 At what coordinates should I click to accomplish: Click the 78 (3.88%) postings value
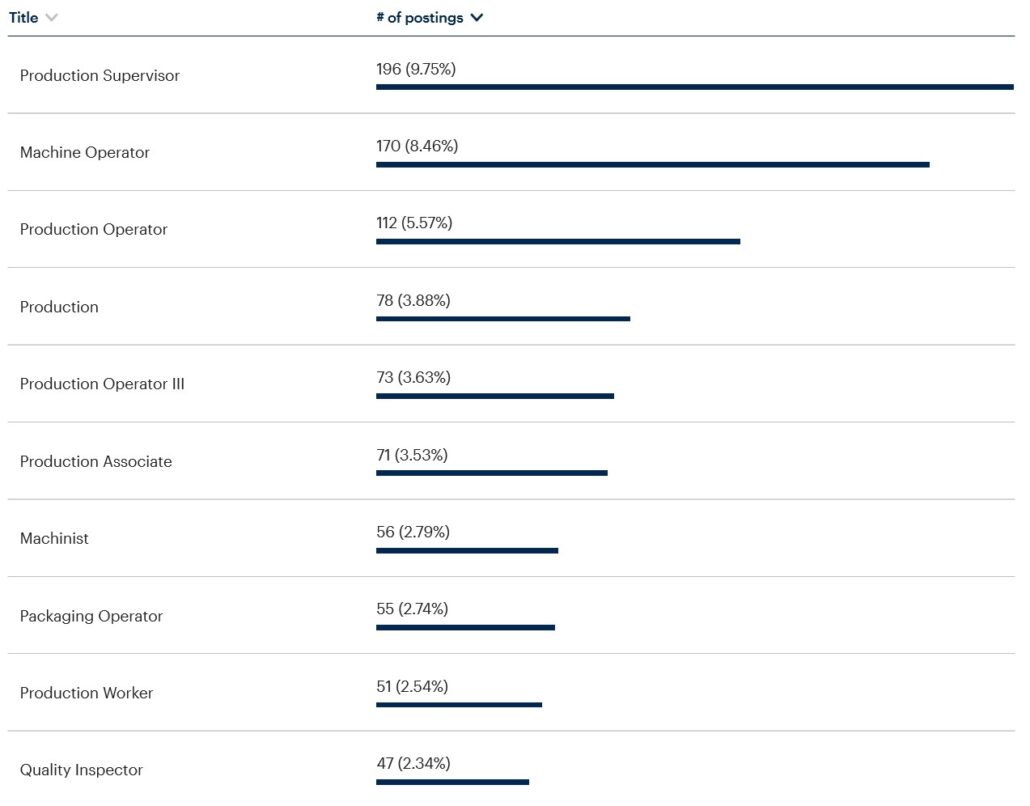click(x=413, y=300)
